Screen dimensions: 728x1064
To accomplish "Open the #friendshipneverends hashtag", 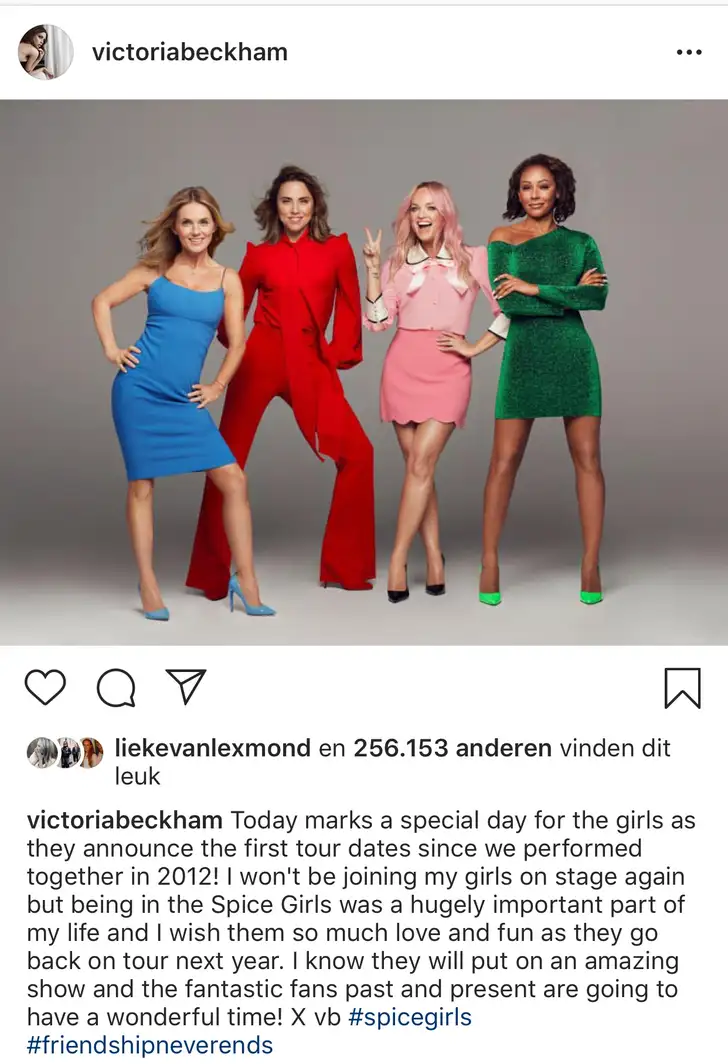I will click(x=150, y=1045).
